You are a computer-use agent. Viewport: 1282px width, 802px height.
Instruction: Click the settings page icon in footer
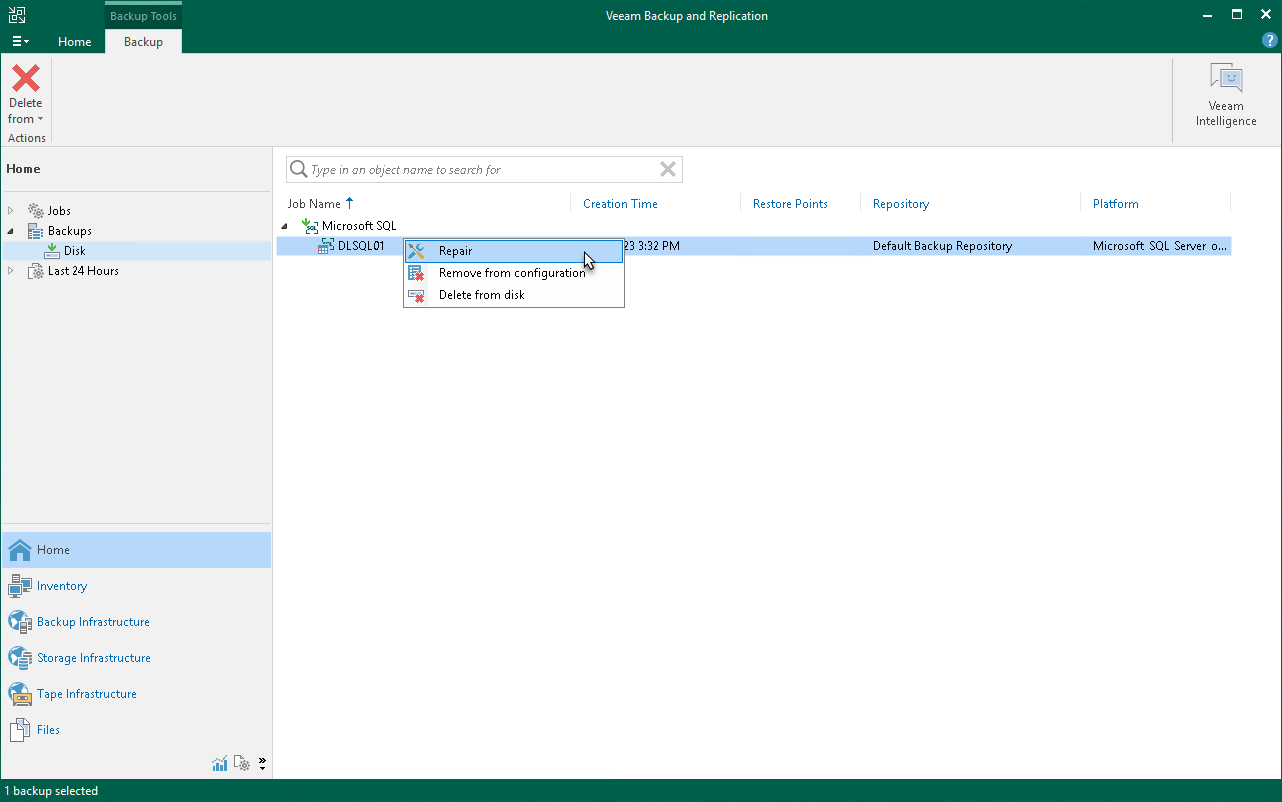point(241,764)
